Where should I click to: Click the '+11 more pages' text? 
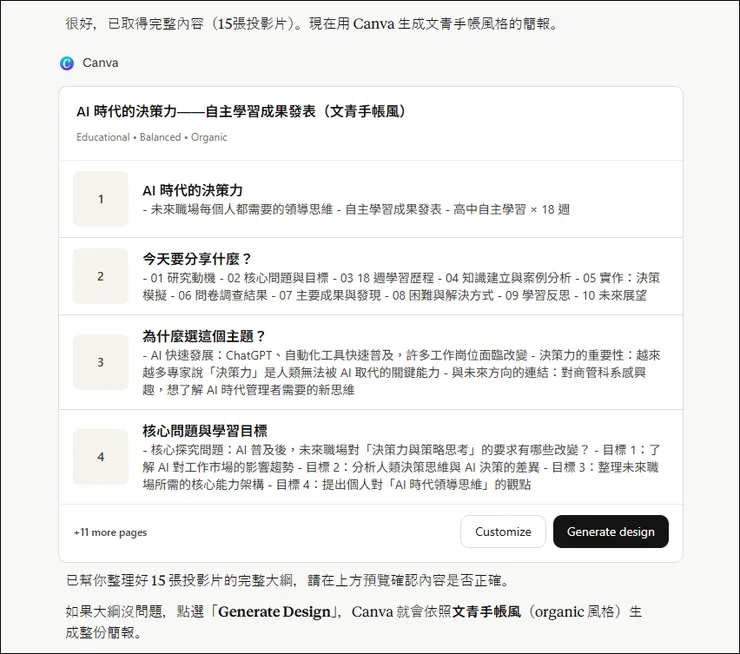click(110, 532)
